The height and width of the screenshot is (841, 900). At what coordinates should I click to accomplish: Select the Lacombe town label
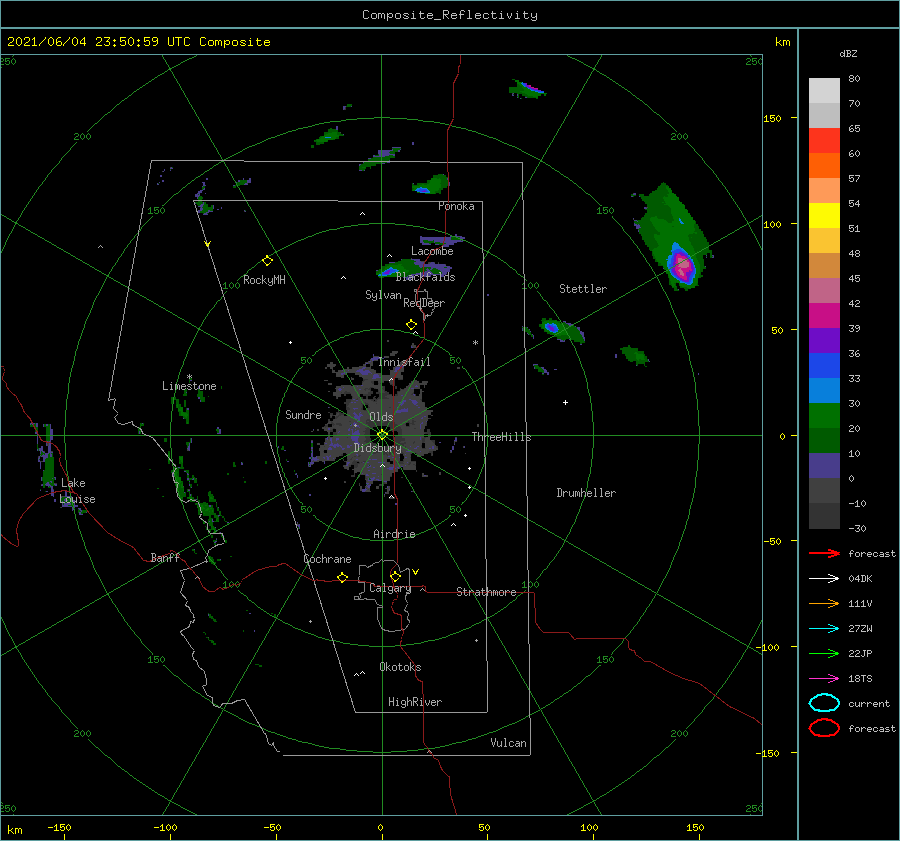point(432,251)
